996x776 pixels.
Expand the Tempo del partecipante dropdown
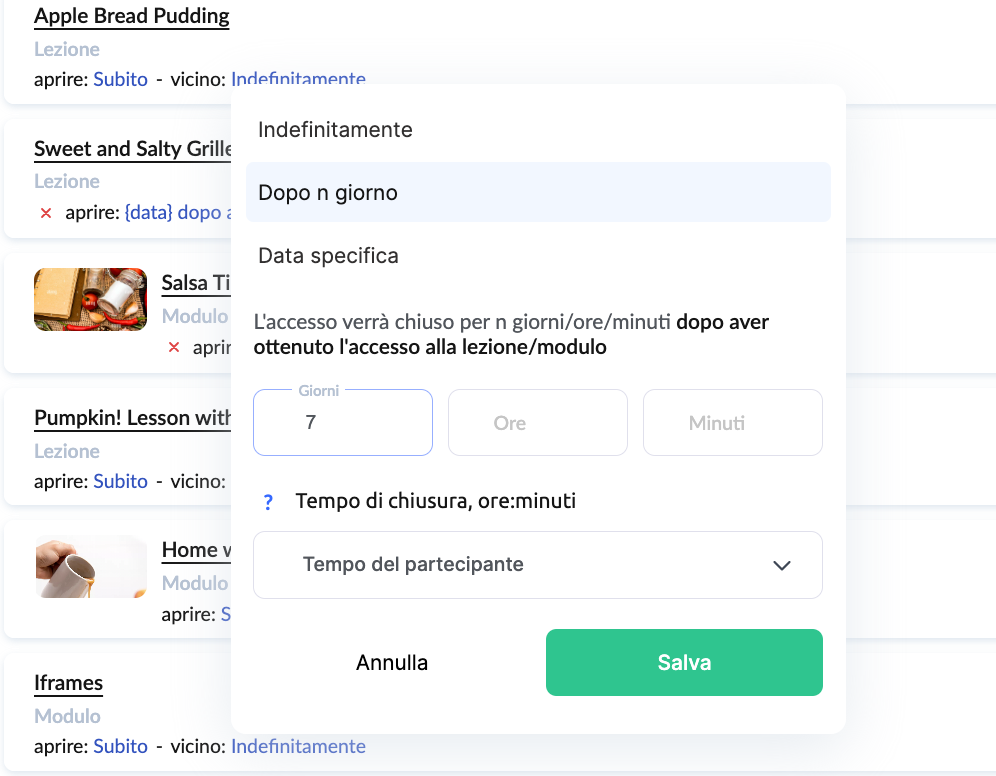click(537, 565)
